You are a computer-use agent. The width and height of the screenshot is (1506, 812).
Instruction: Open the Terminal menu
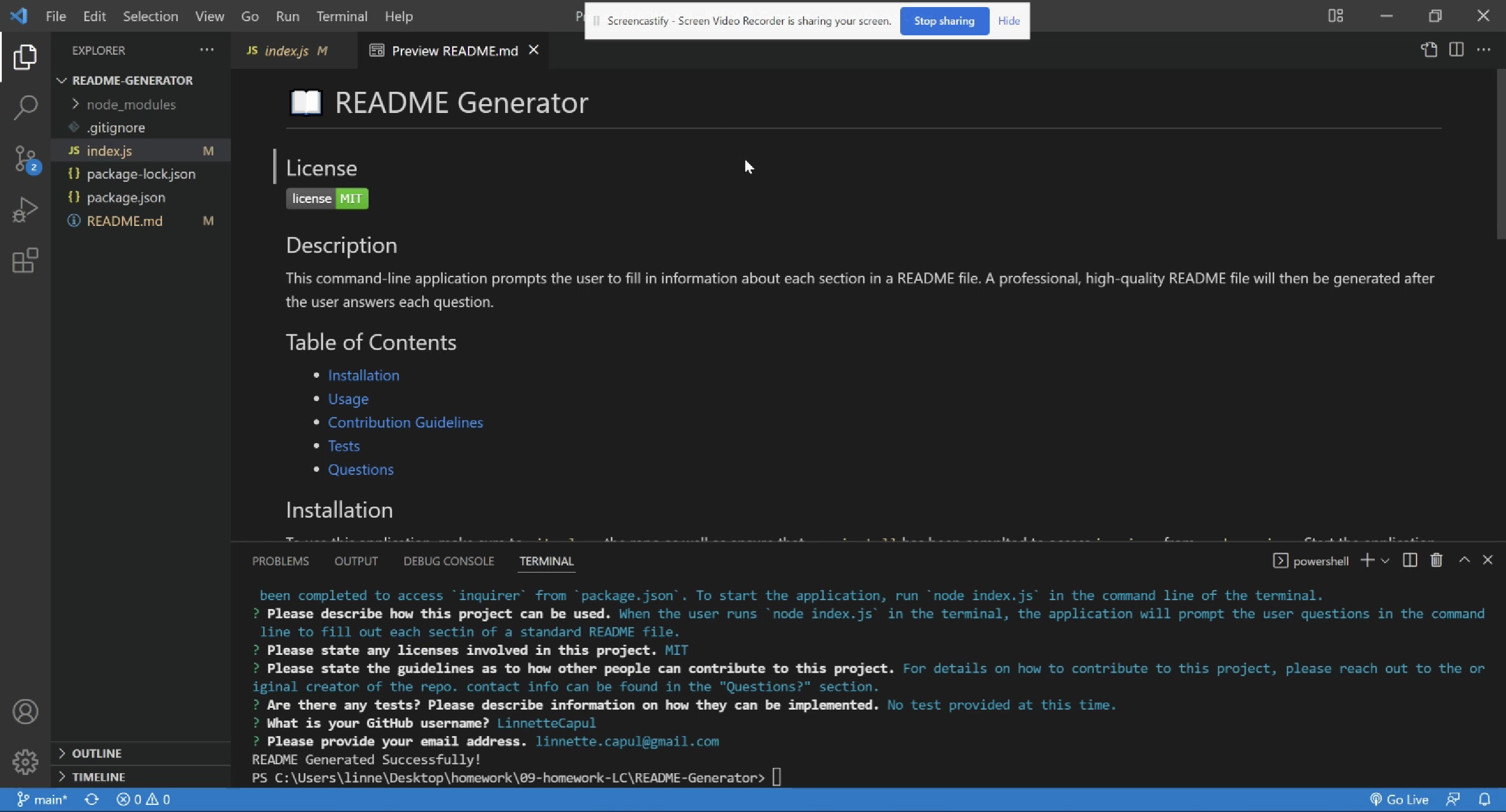coord(341,16)
